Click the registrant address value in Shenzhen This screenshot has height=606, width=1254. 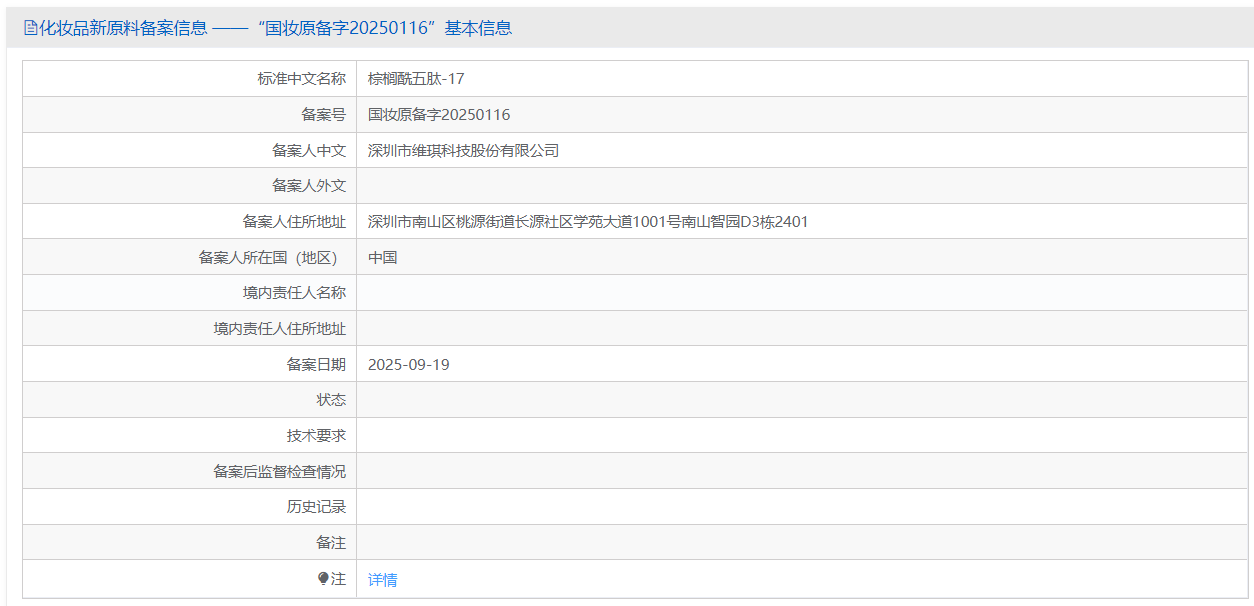[x=588, y=222]
